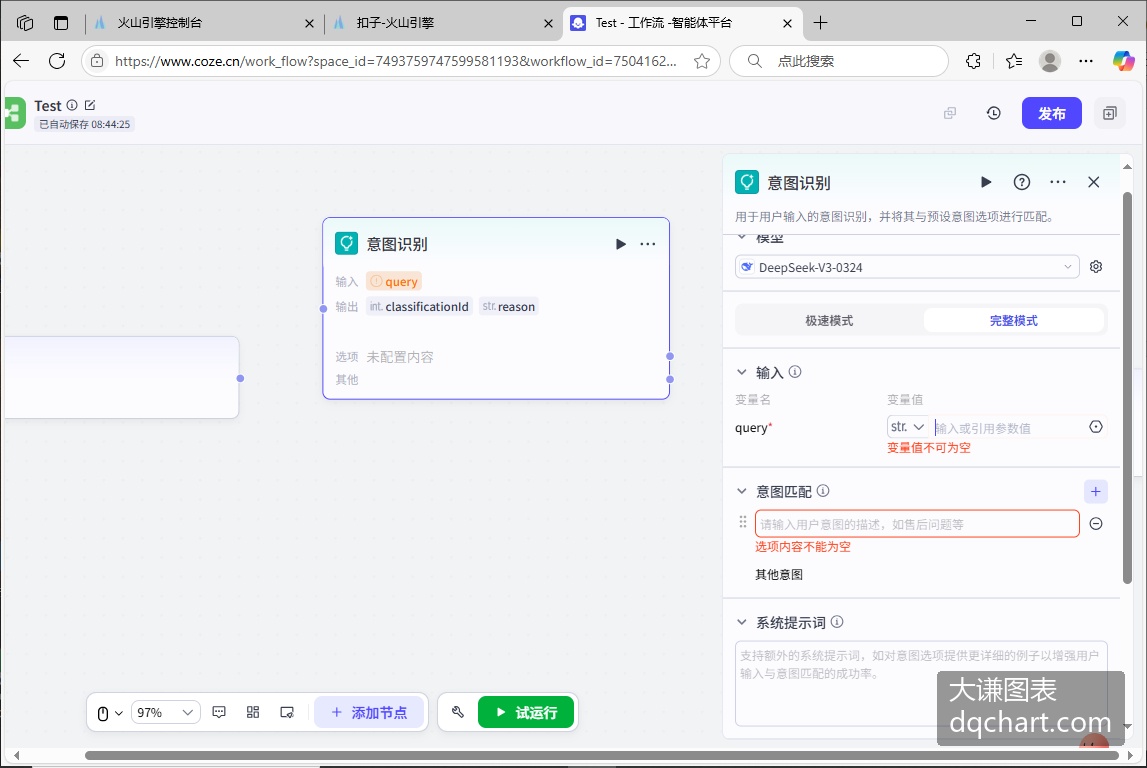Open the debug tool wrench icon
The width and height of the screenshot is (1147, 768).
[x=458, y=712]
